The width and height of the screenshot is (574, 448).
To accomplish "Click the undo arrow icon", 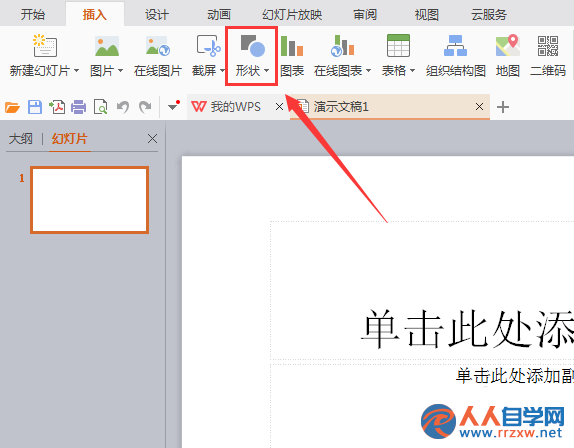I will click(x=123, y=107).
